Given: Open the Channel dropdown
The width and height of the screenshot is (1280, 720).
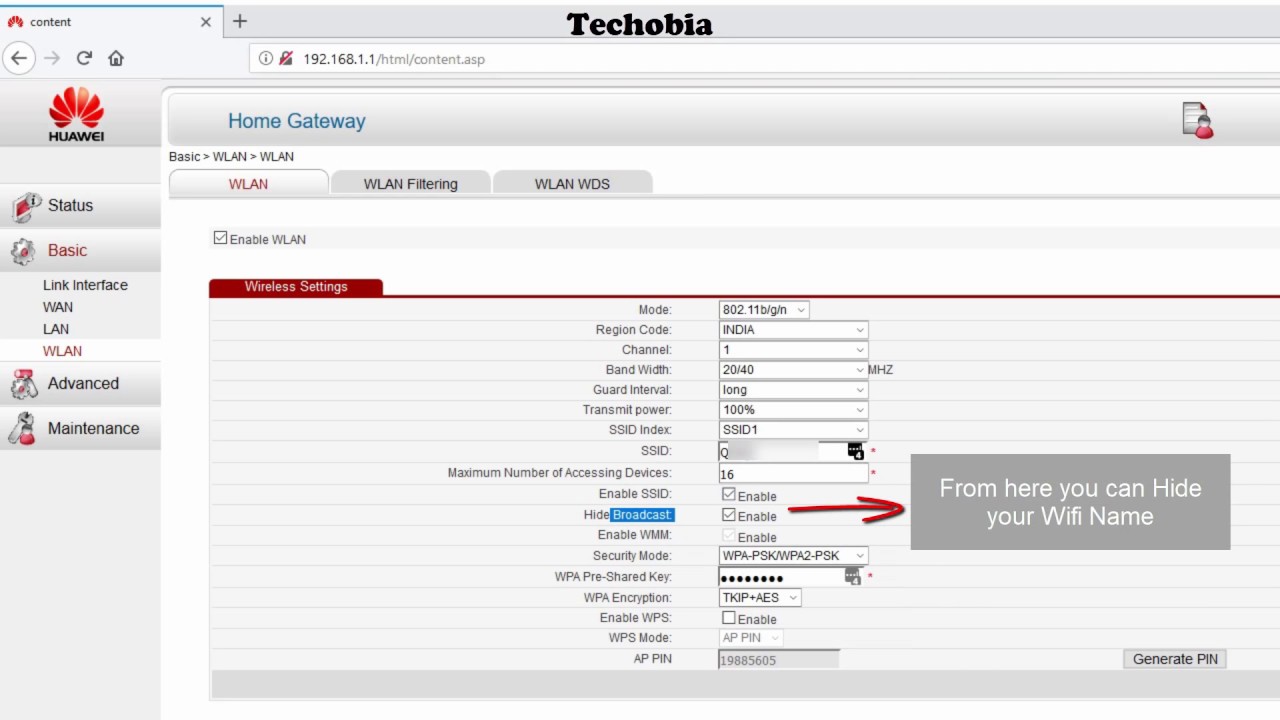Looking at the screenshot, I should click(793, 350).
